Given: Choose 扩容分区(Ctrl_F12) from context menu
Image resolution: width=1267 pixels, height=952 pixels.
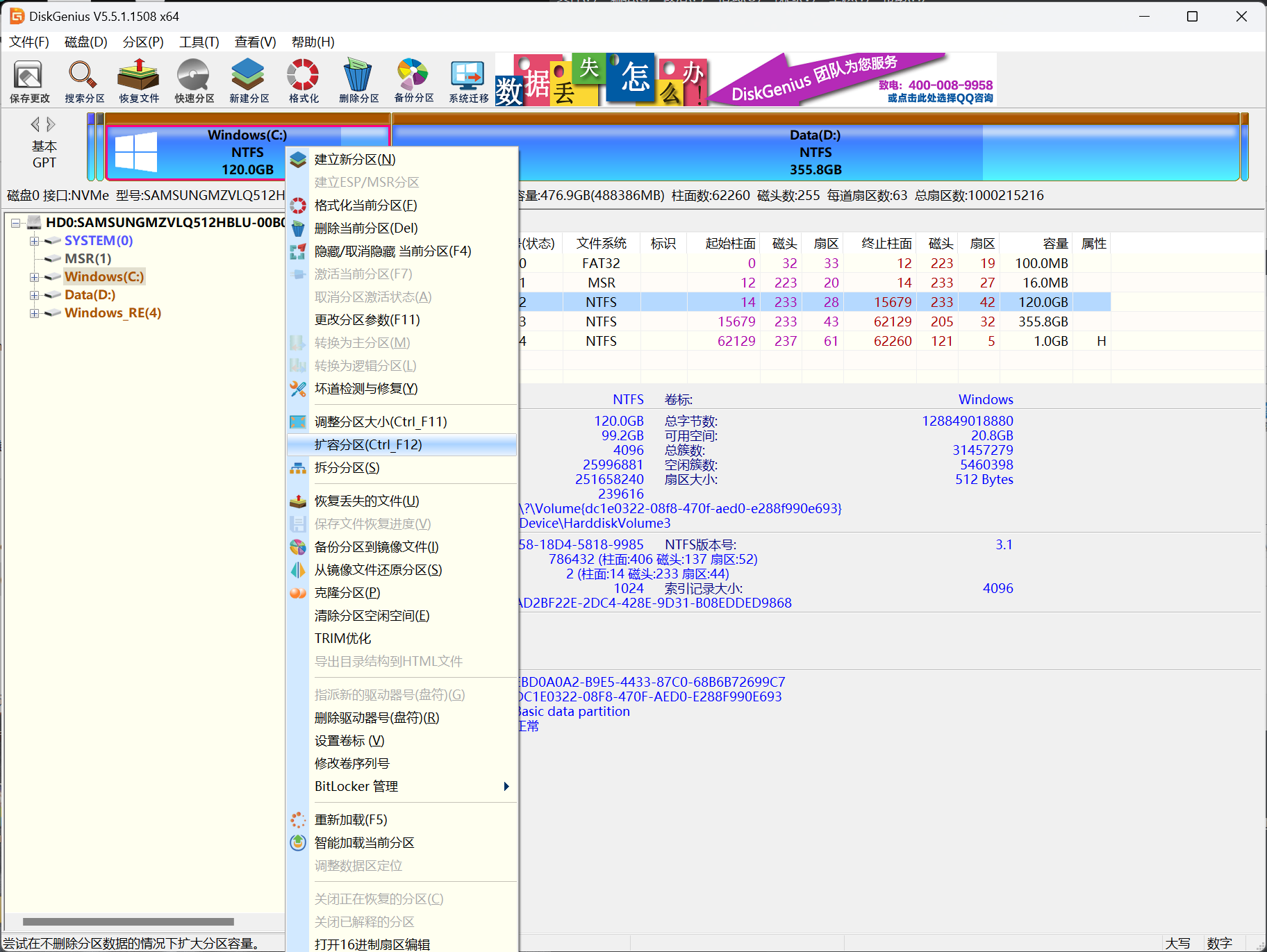Looking at the screenshot, I should [x=401, y=445].
